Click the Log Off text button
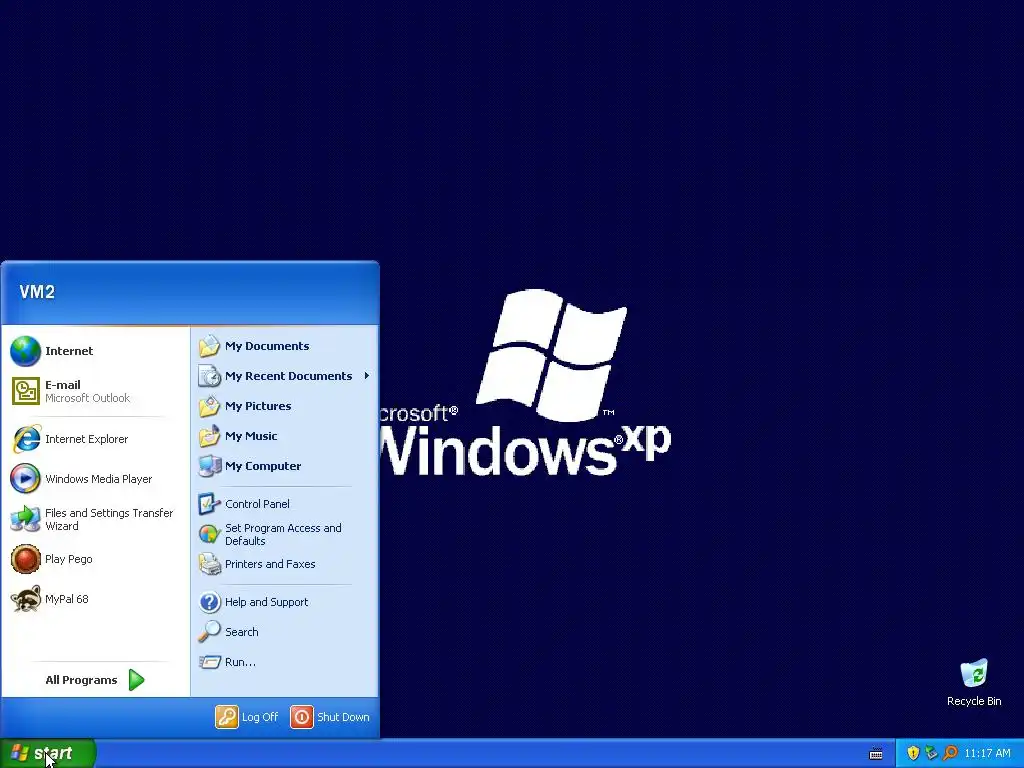The image size is (1024, 768). coord(260,717)
